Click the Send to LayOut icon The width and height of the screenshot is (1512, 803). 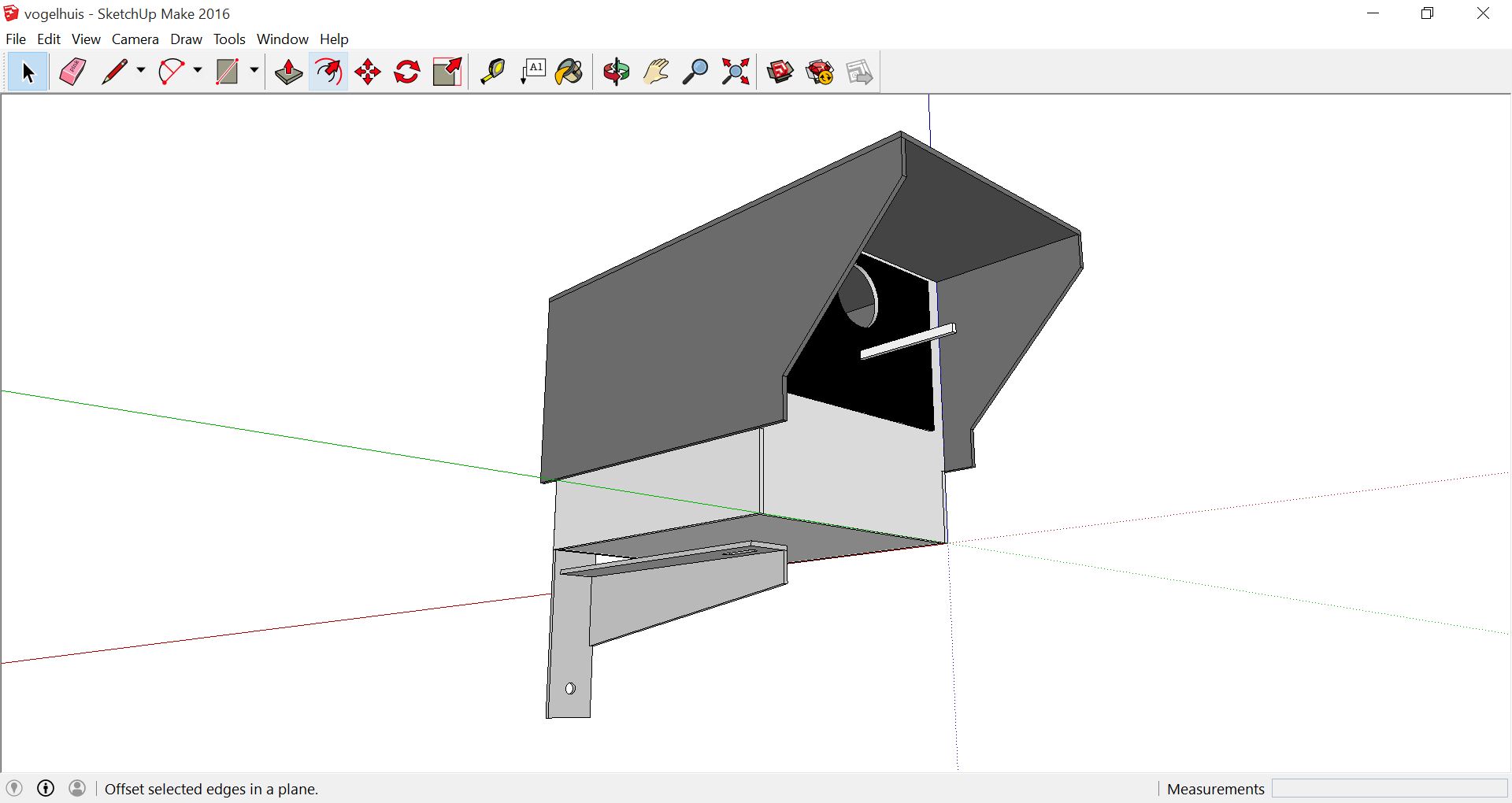click(x=859, y=72)
